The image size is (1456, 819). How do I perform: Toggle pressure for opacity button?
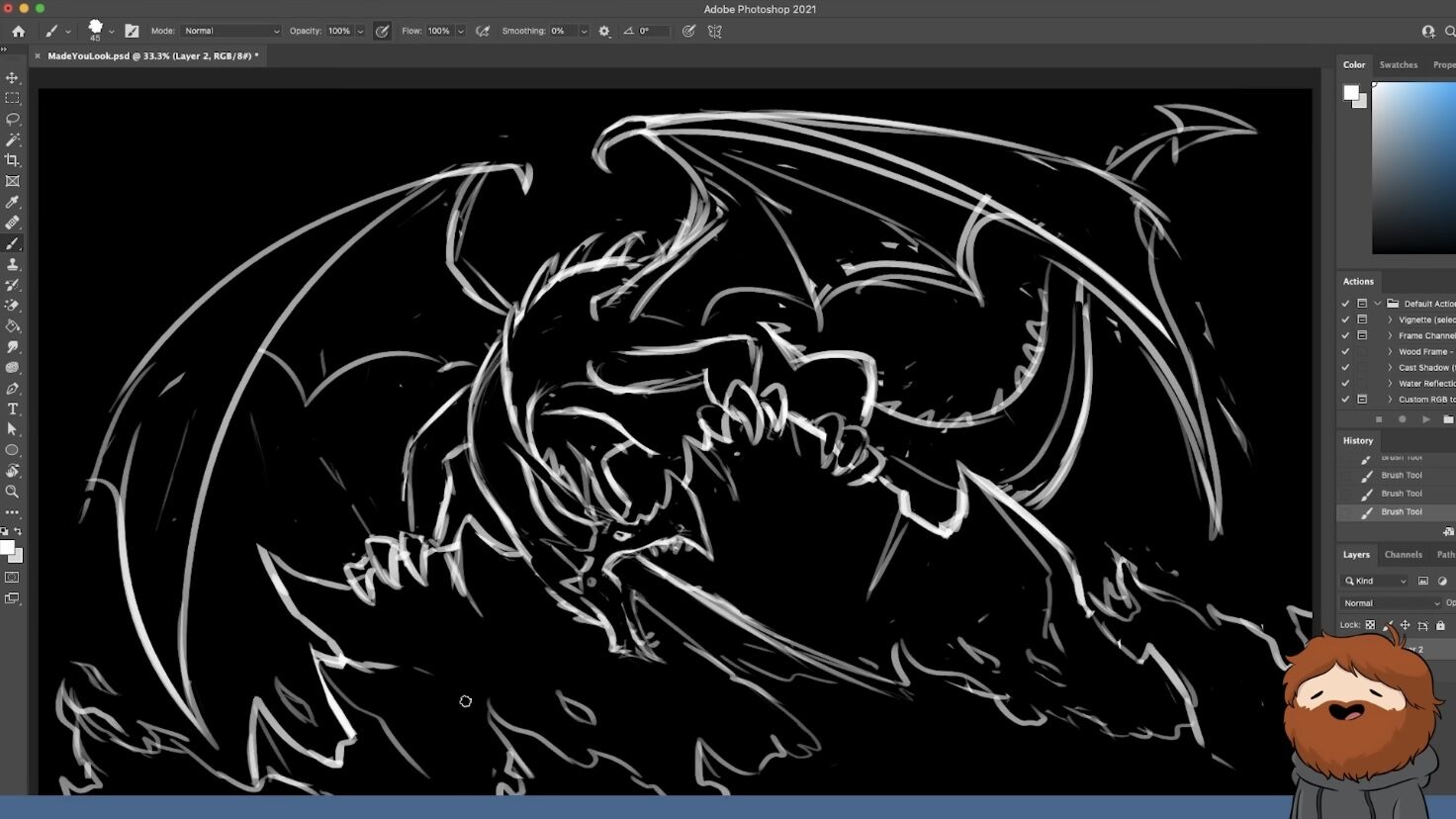pos(382,32)
